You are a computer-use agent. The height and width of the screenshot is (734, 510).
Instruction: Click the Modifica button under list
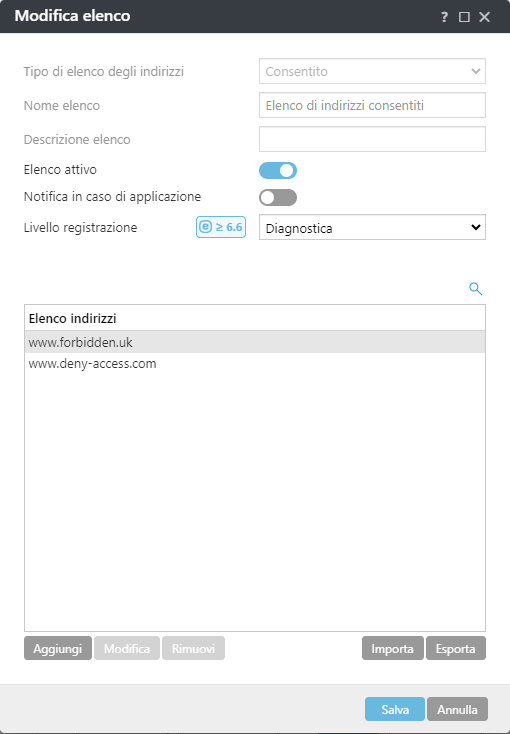127,648
